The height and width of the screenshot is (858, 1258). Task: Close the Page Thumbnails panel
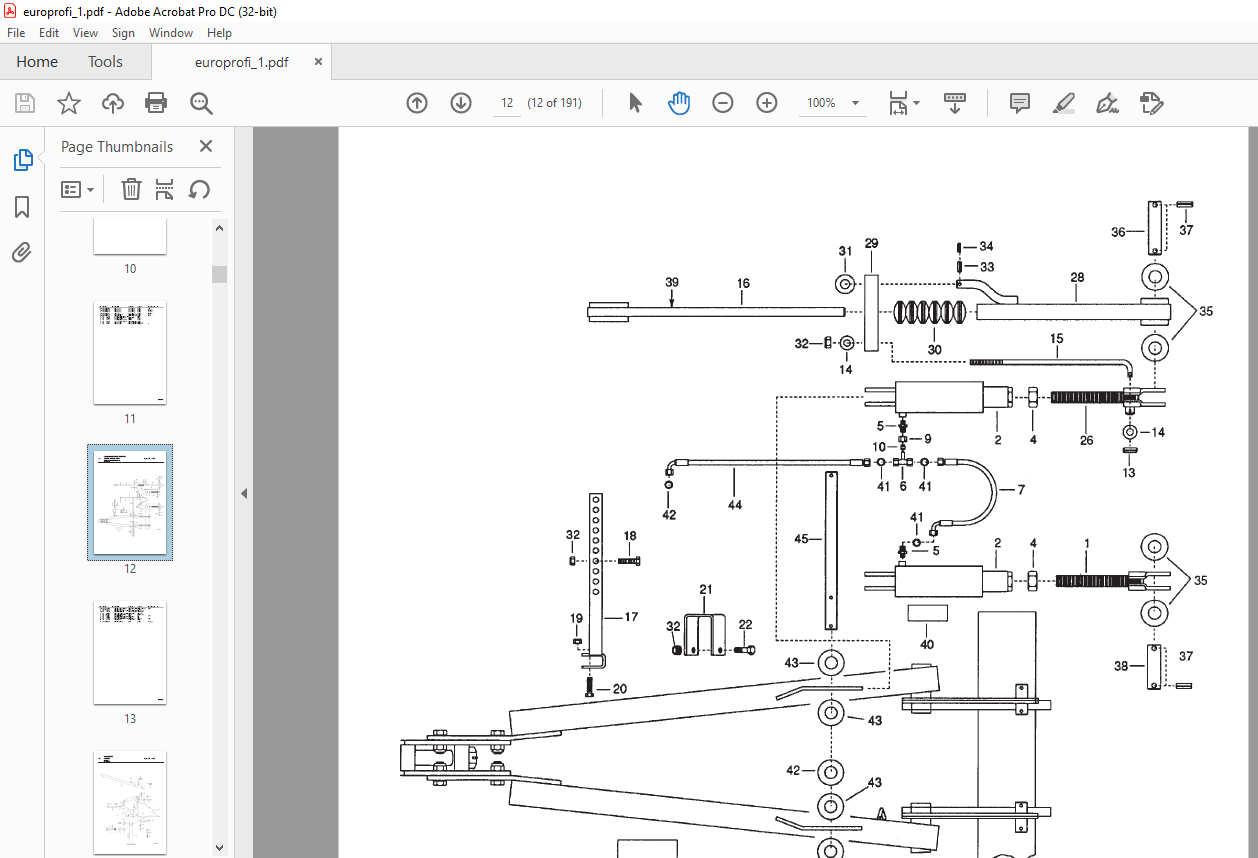[x=206, y=146]
